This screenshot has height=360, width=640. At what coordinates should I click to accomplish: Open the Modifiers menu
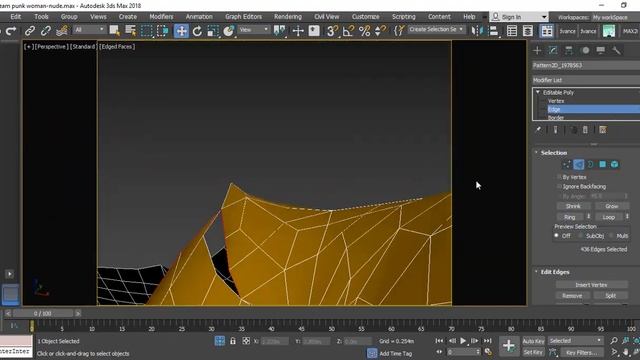[x=161, y=17]
